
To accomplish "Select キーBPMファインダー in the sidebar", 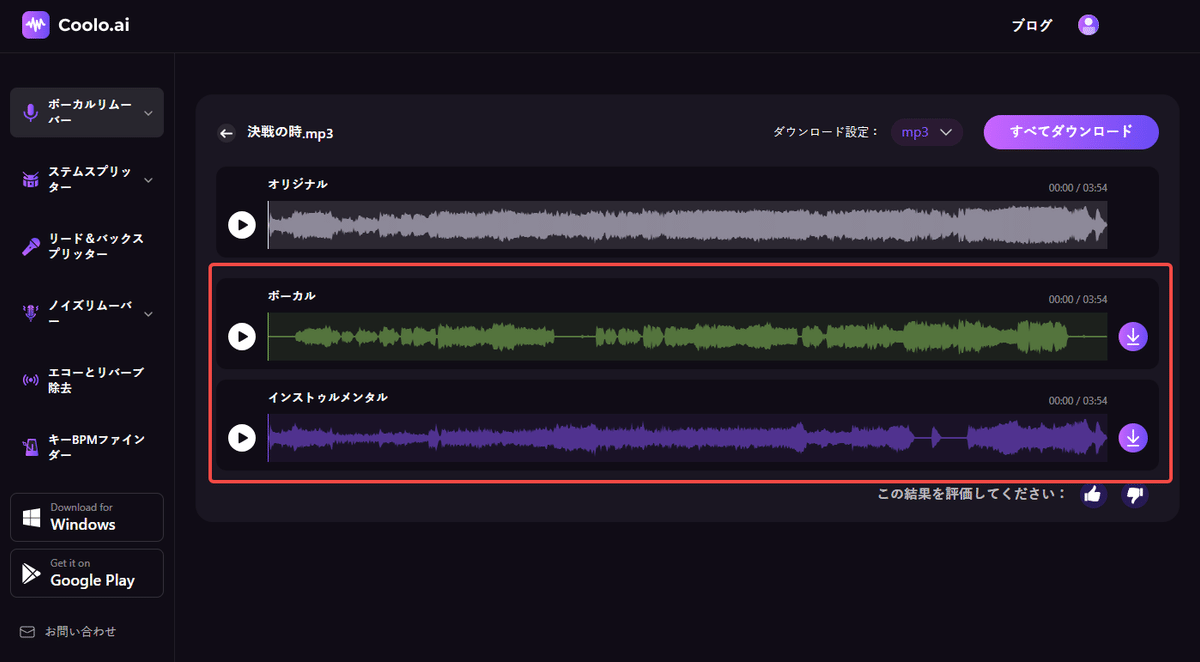I will pyautogui.click(x=87, y=447).
